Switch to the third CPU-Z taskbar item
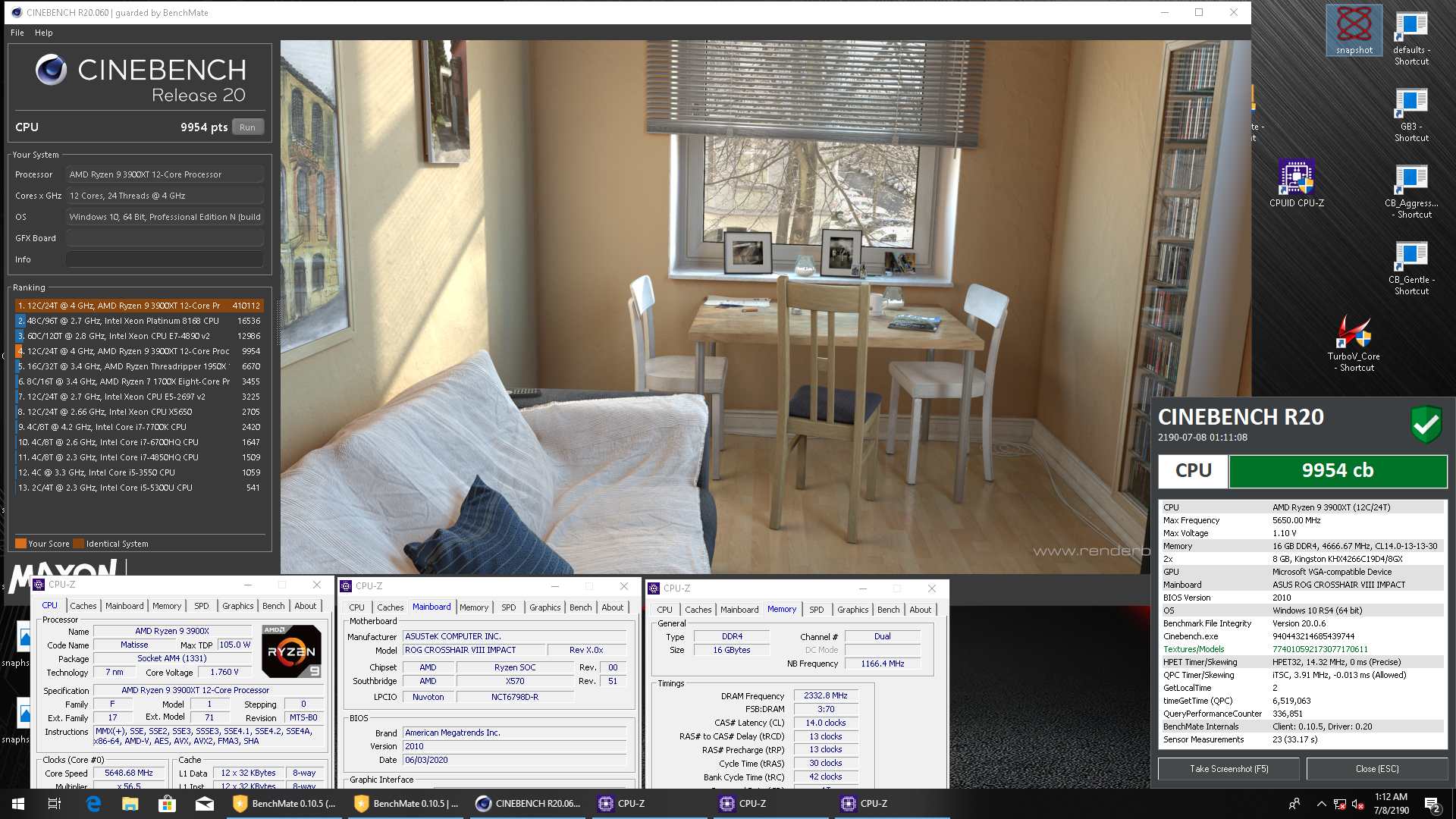 click(892, 804)
